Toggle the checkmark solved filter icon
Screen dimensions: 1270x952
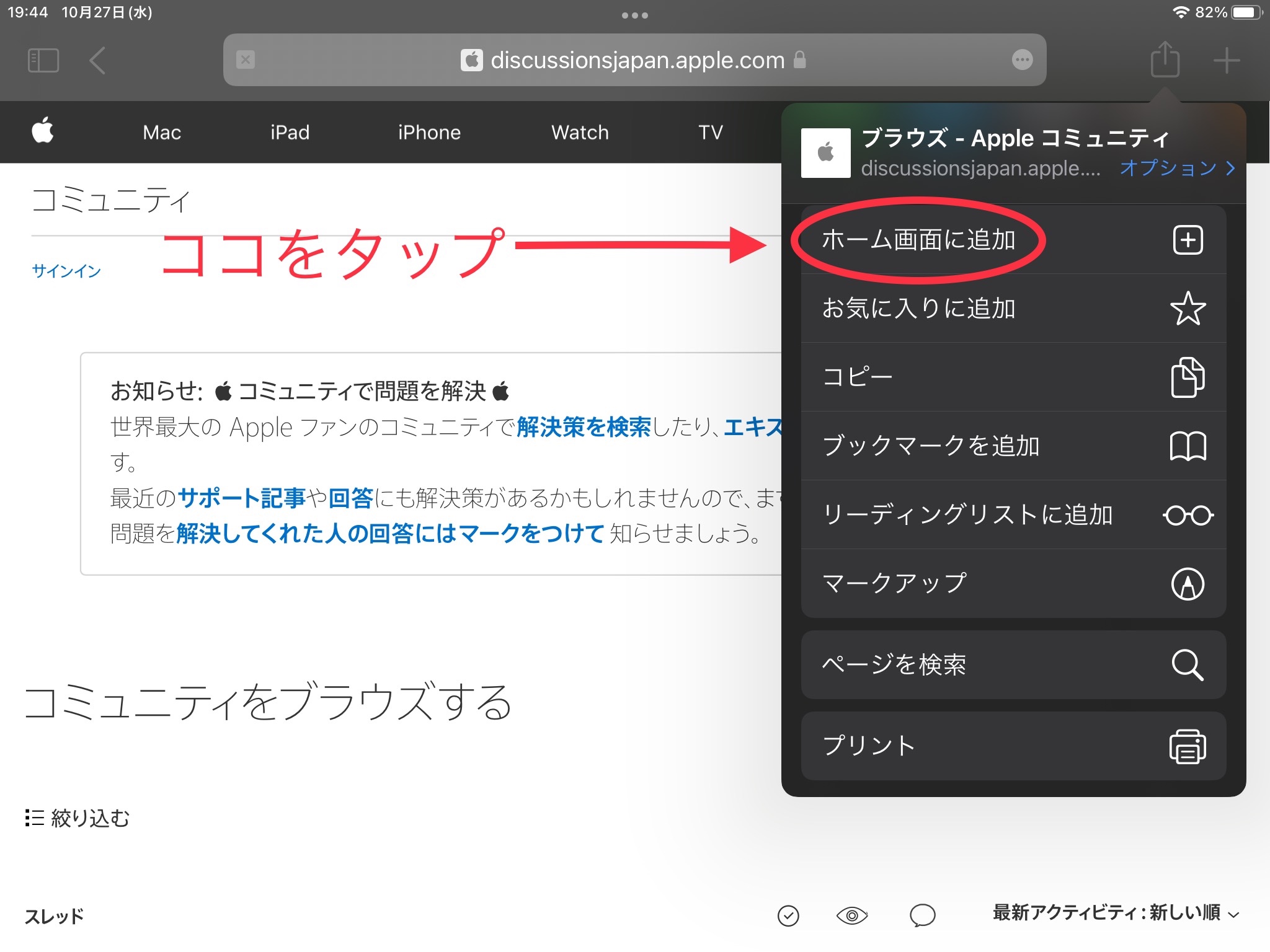pos(788,915)
